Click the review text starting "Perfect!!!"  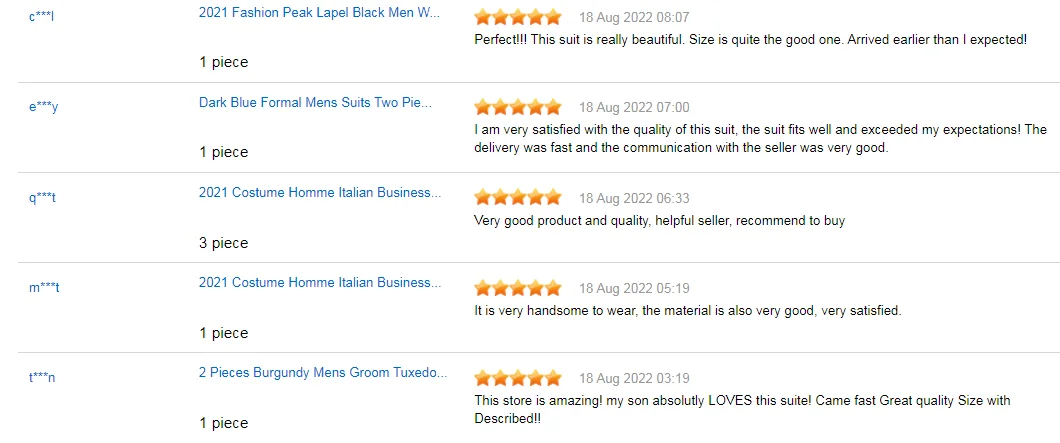click(750, 40)
